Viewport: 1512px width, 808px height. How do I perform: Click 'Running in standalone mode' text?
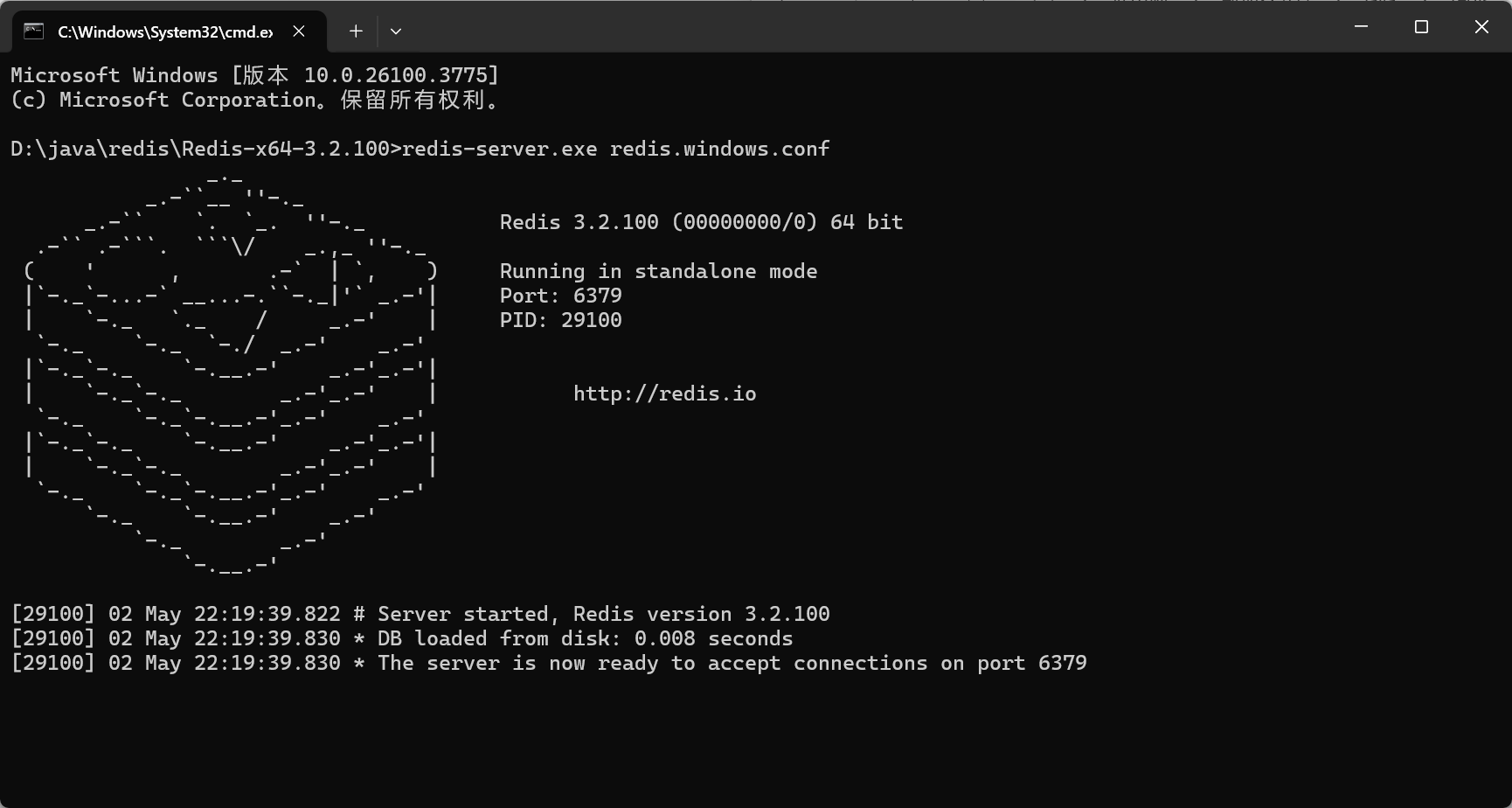click(x=659, y=271)
